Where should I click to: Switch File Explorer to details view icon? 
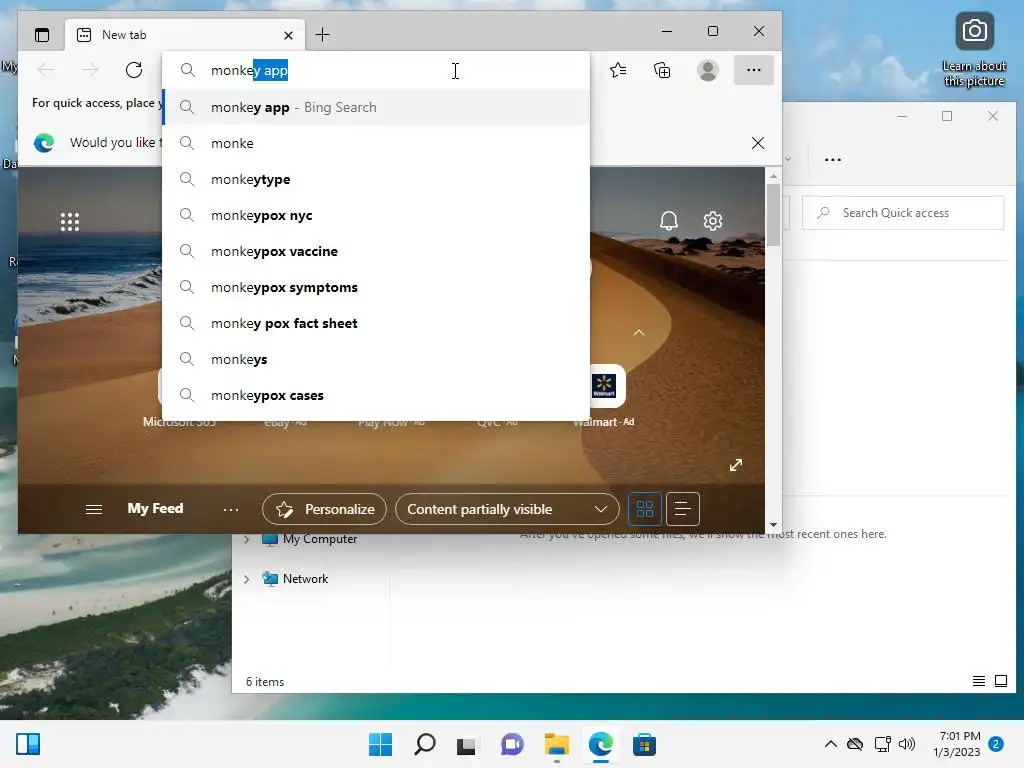tap(978, 681)
